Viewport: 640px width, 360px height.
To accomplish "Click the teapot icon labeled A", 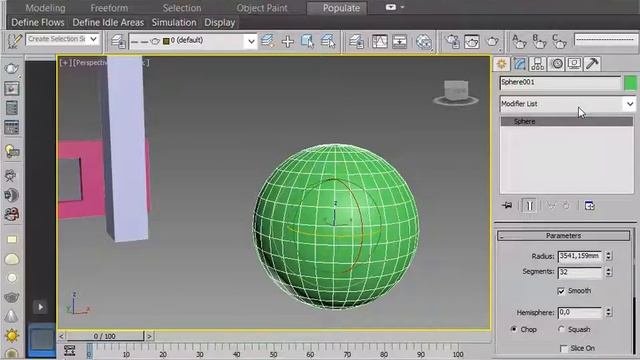I will (519, 41).
